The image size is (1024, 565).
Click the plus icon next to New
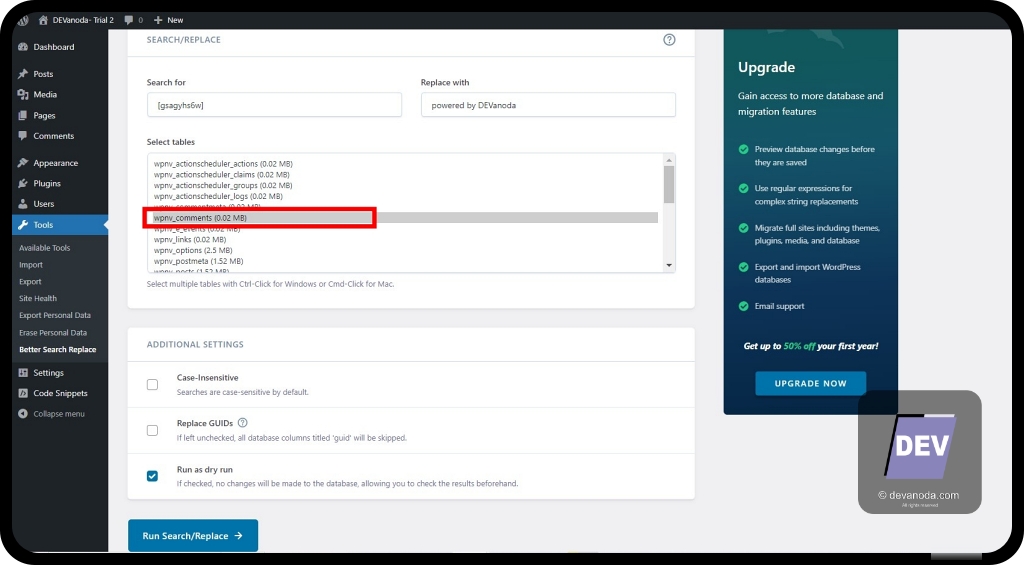157,20
